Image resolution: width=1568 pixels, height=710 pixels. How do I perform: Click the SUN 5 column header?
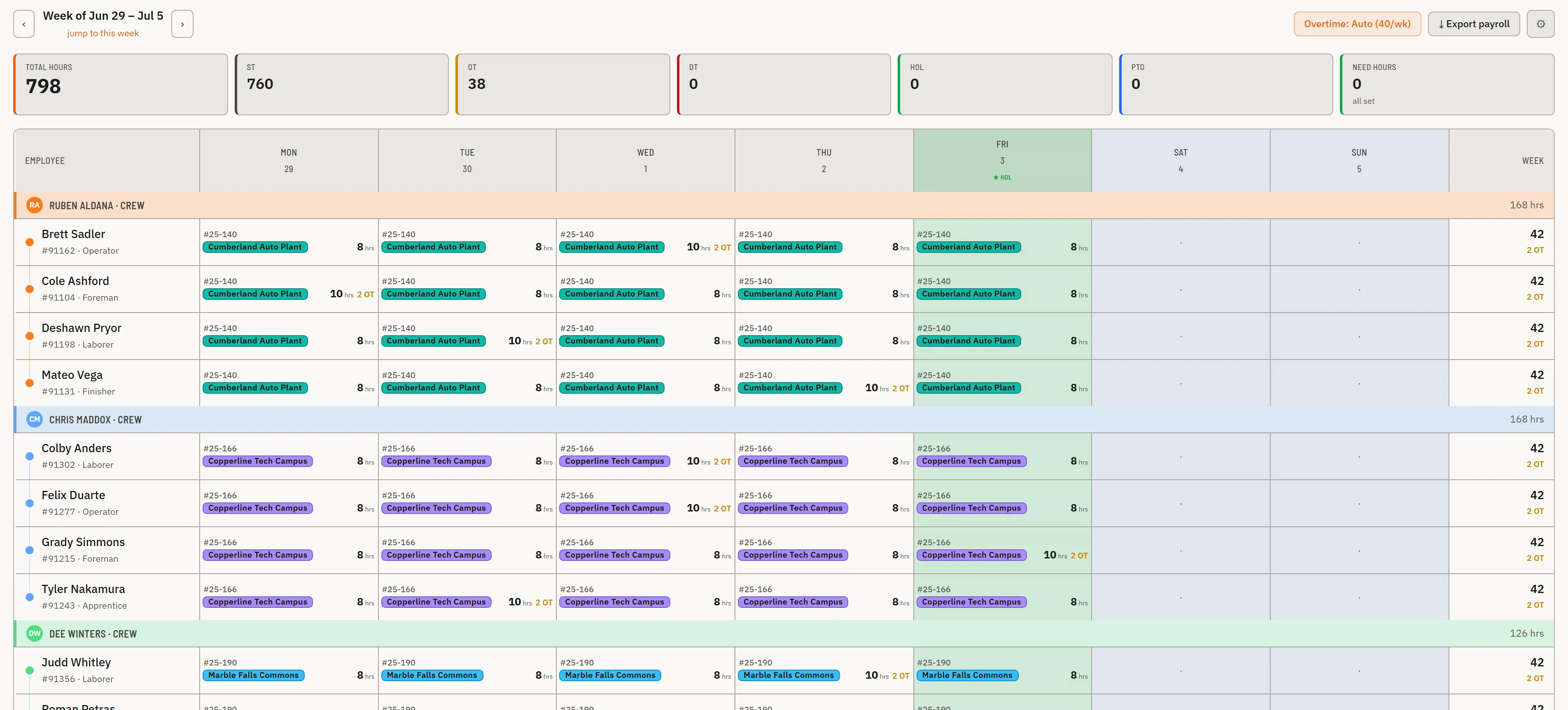click(x=1358, y=161)
